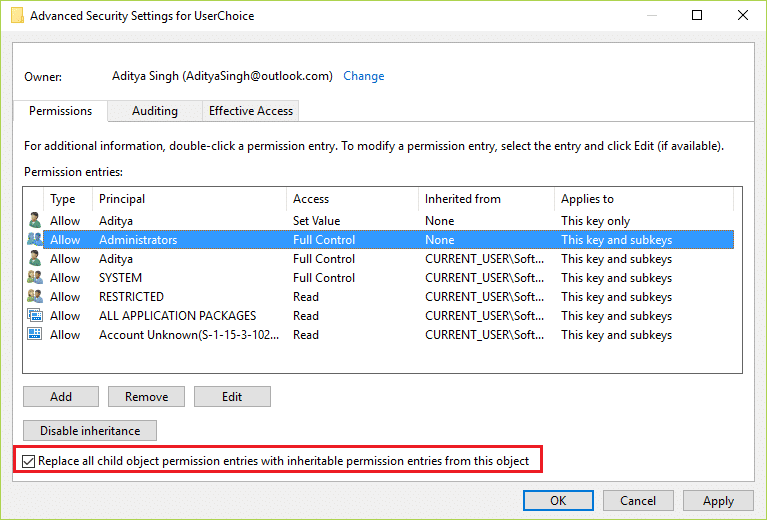Click the Account Unknown entry icon

point(34,334)
